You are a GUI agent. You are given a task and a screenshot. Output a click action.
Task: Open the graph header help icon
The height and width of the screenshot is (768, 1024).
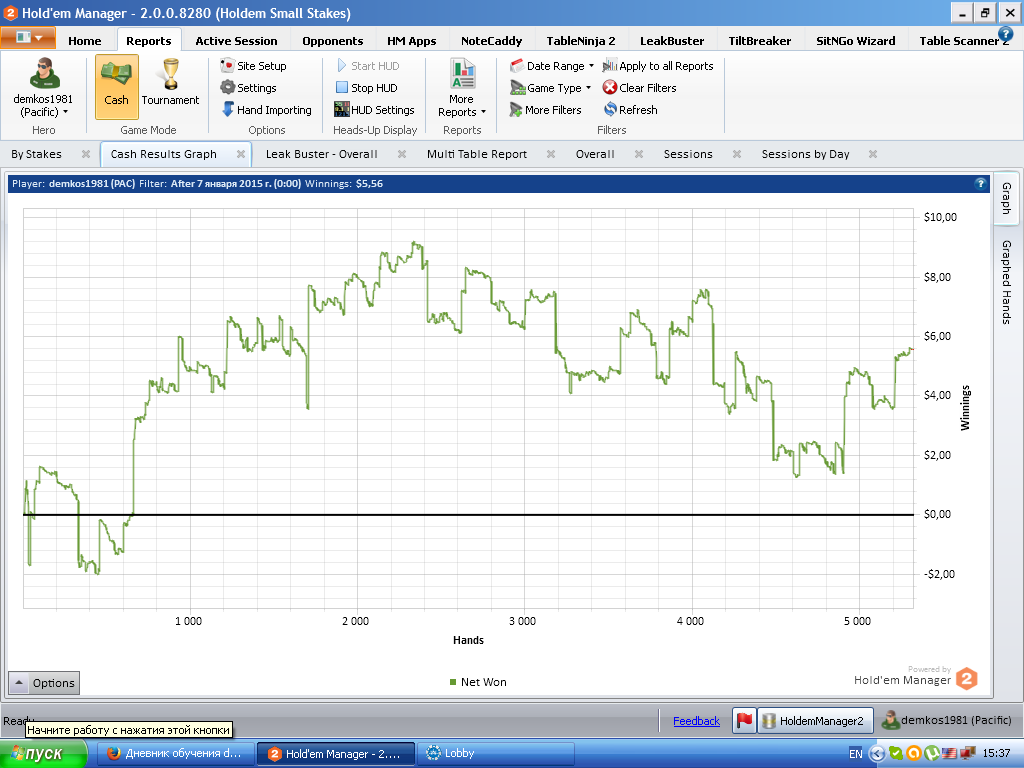[x=980, y=184]
